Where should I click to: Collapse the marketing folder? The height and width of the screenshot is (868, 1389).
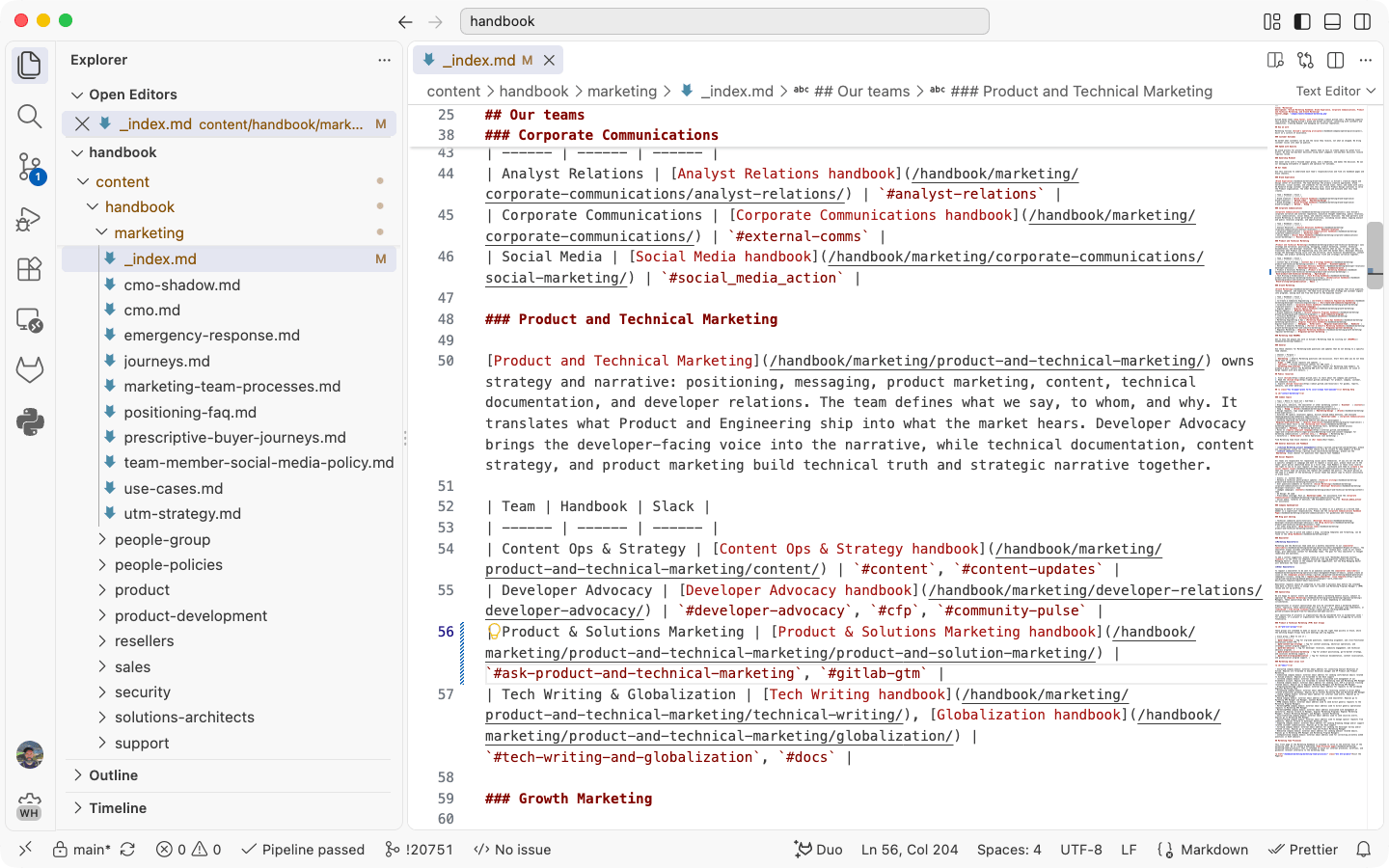(x=230, y=232)
